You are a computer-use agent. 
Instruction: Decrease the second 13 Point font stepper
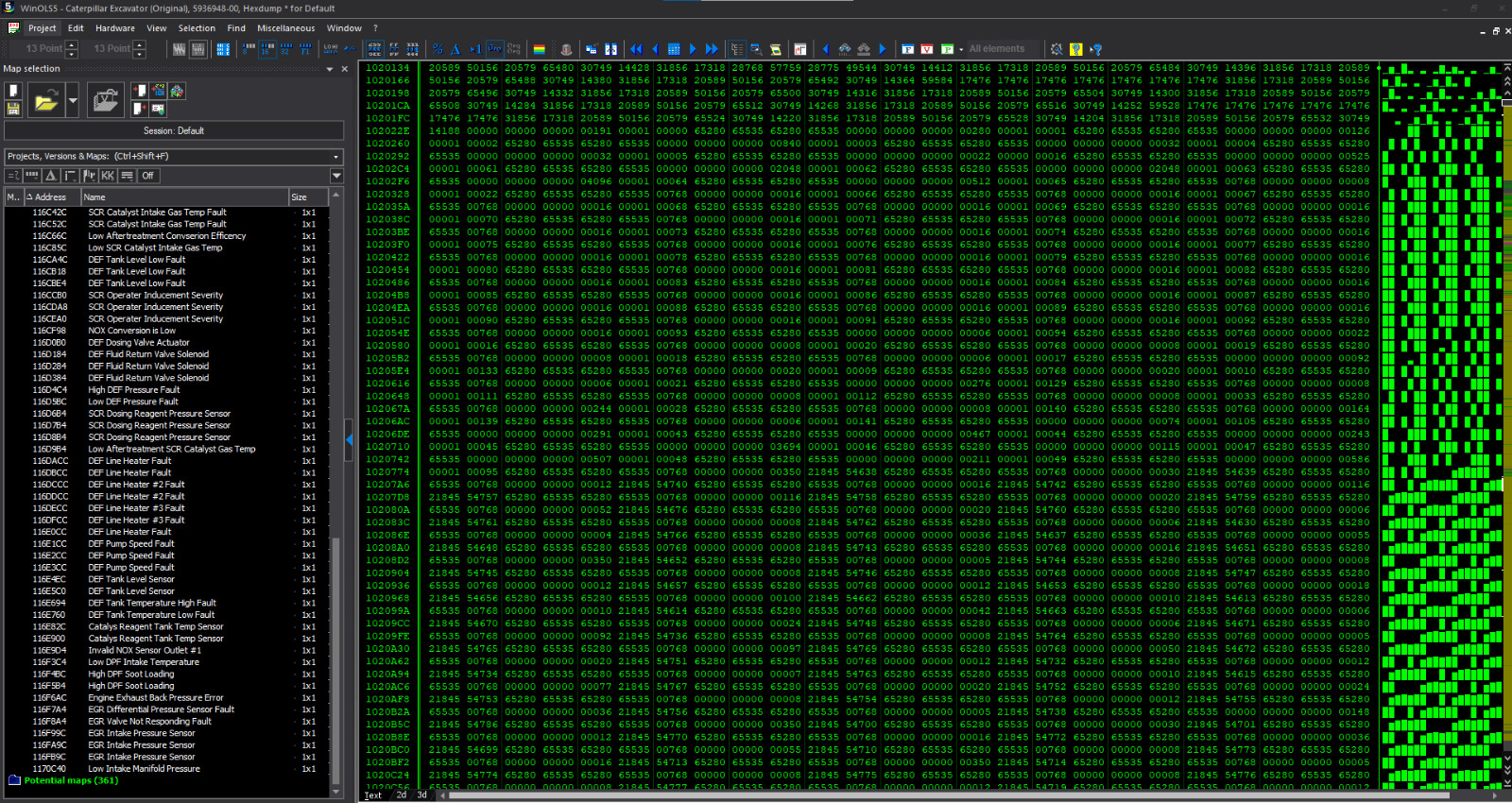(140, 54)
